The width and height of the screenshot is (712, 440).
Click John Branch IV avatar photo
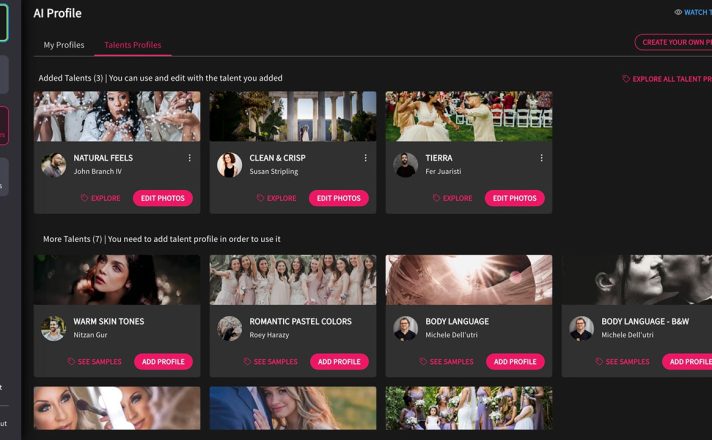coord(54,164)
